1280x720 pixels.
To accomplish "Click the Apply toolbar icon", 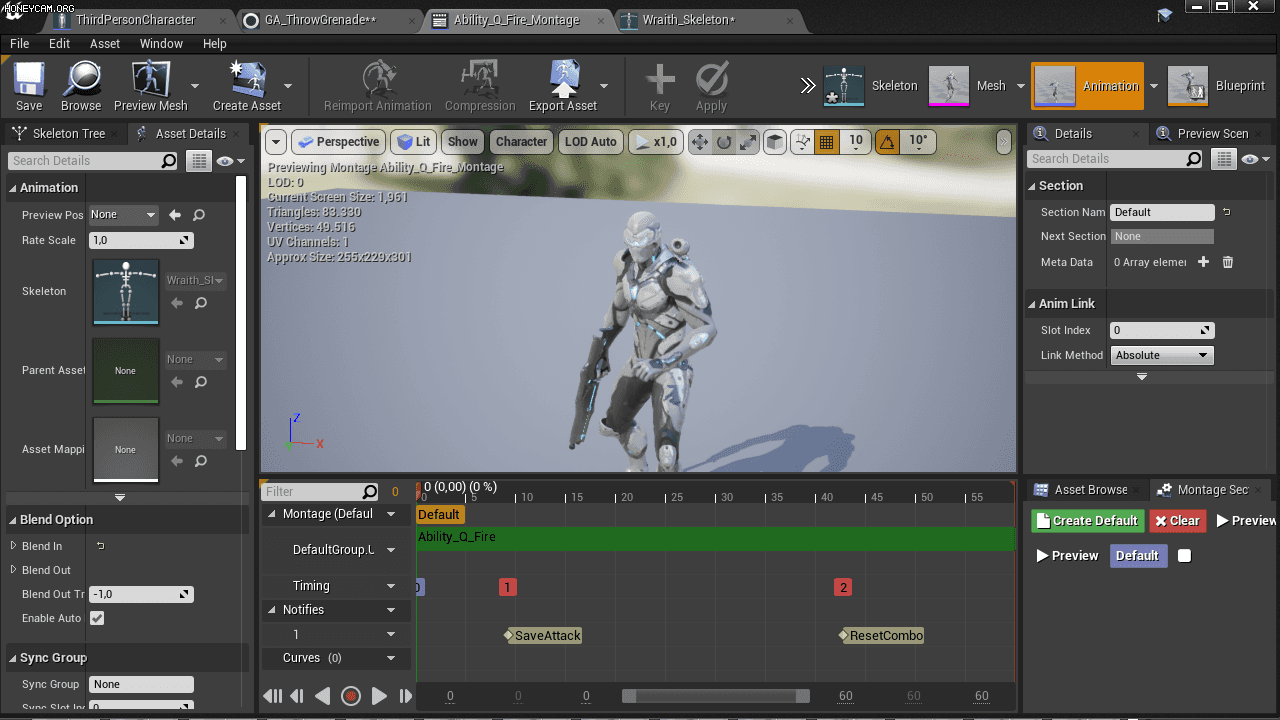I will pos(711,86).
